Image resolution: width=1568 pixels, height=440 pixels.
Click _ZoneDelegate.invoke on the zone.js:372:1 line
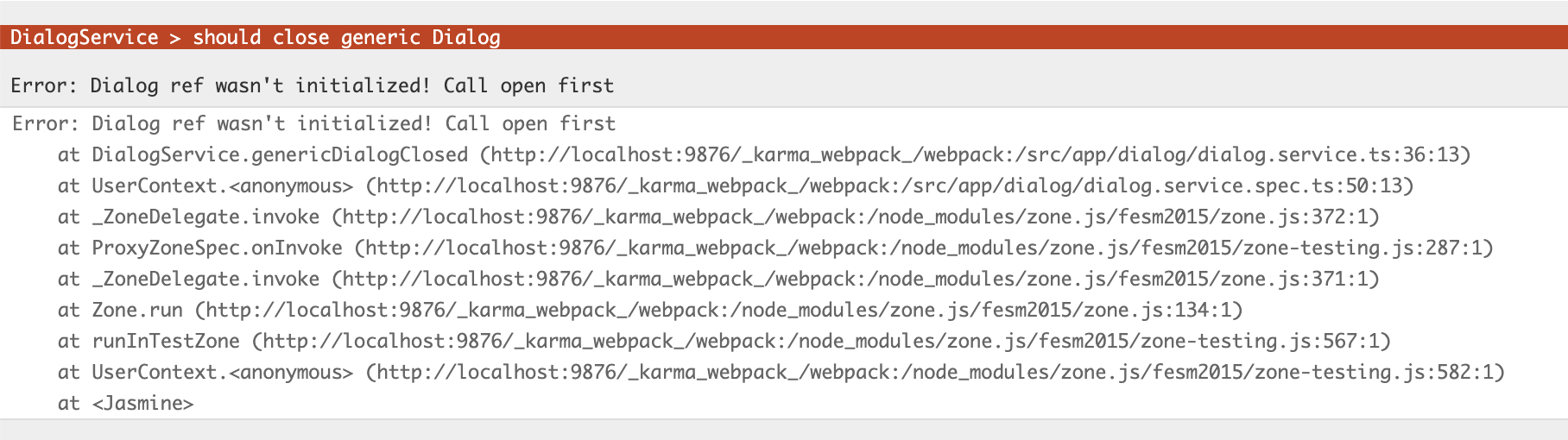[205, 217]
